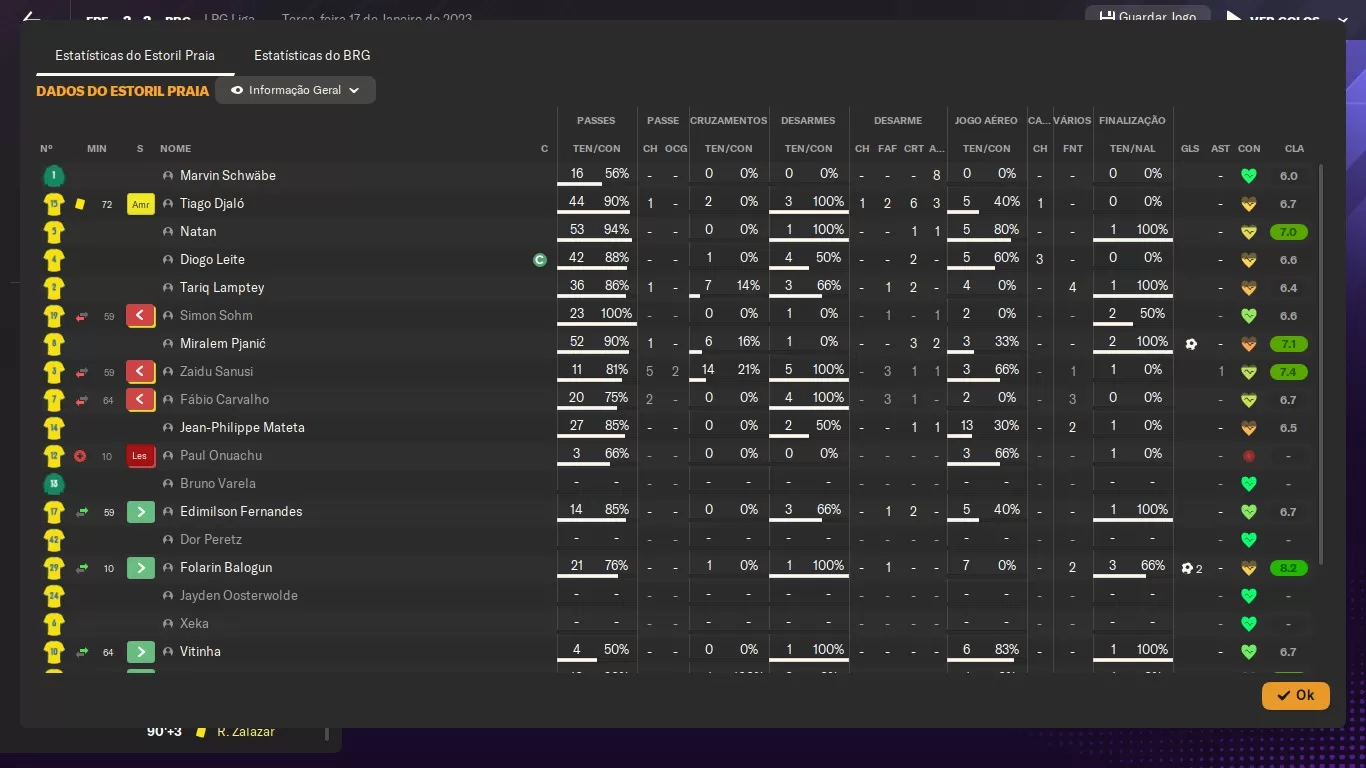The image size is (1366, 768).
Task: Click Zaidu Sanusi's 7.4 rating badge
Action: click(x=1288, y=372)
